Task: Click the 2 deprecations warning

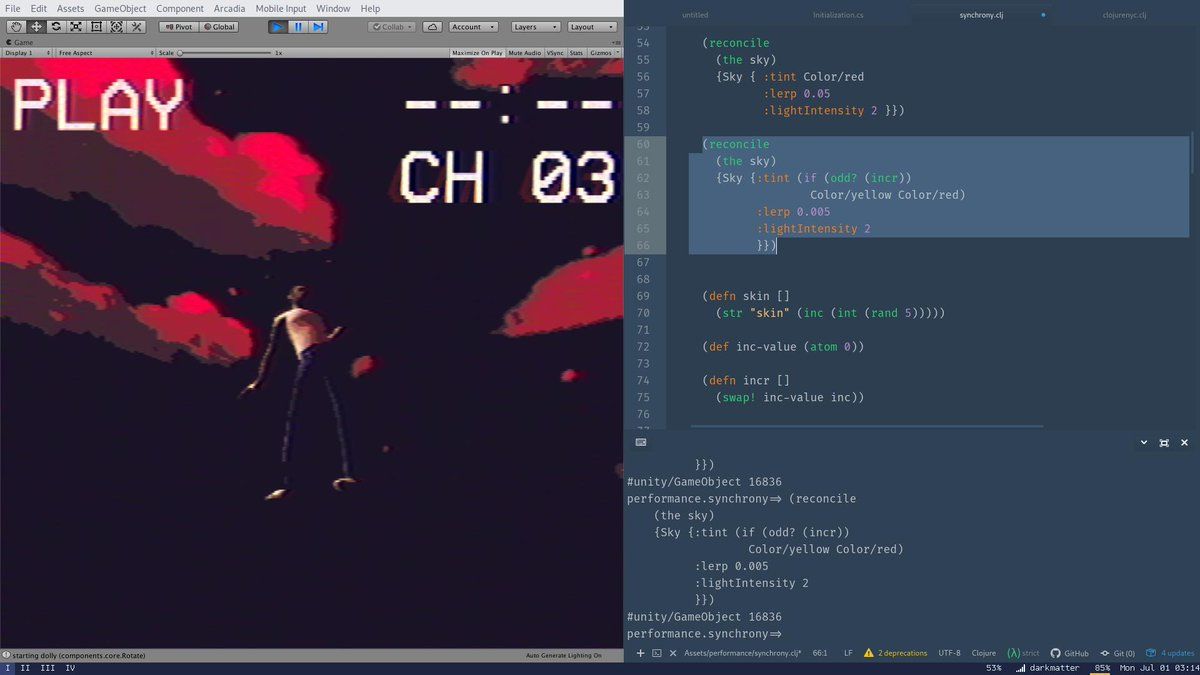Action: [x=896, y=653]
